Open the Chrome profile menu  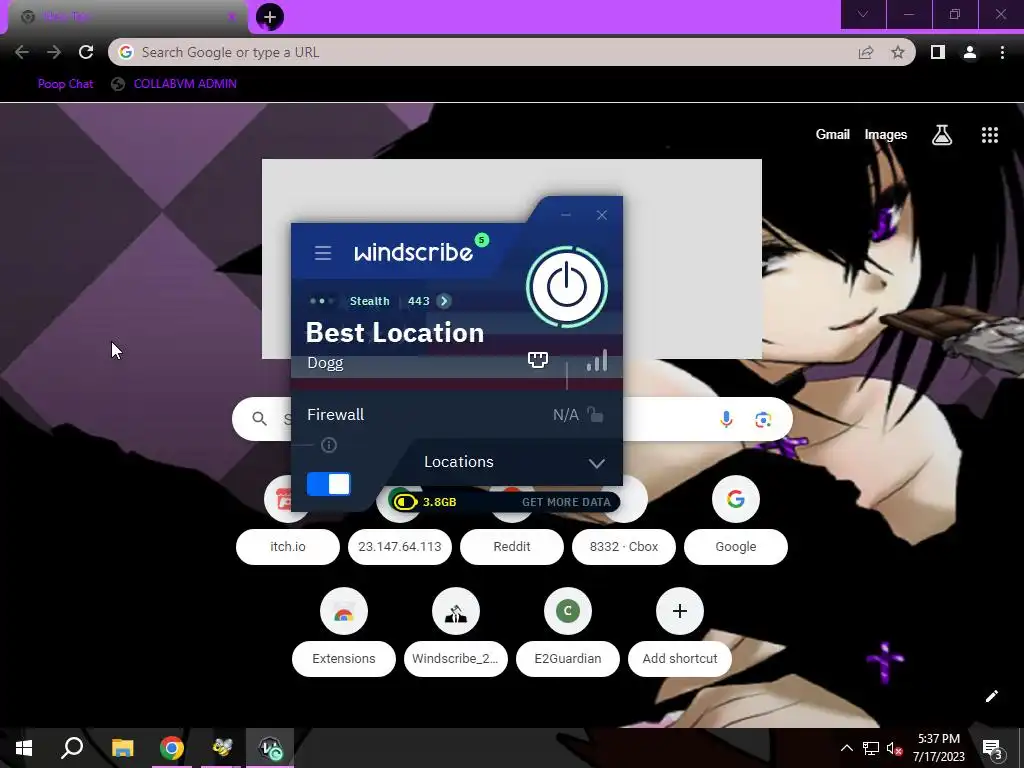(970, 52)
